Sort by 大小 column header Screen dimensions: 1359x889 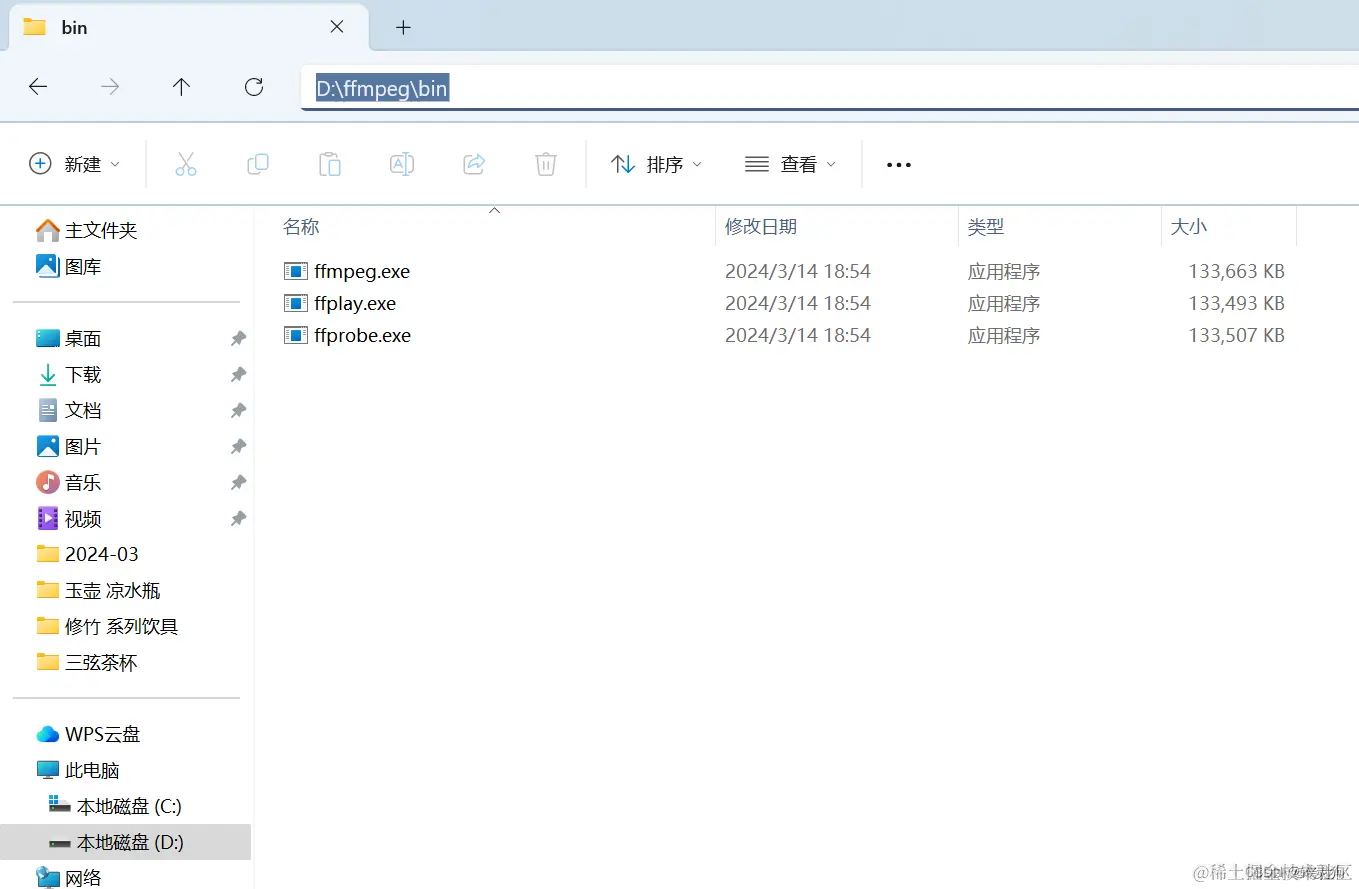tap(1189, 227)
